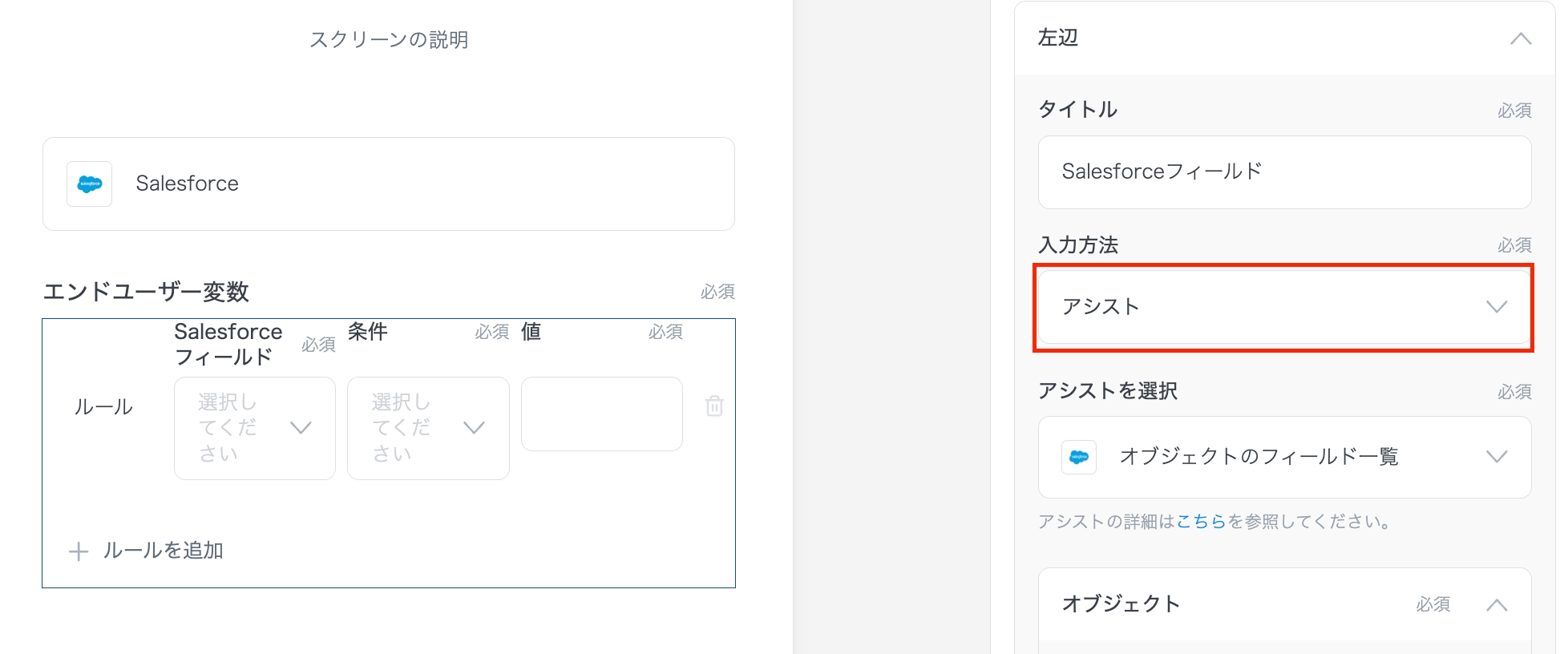Click the タイトル text field

click(1283, 172)
